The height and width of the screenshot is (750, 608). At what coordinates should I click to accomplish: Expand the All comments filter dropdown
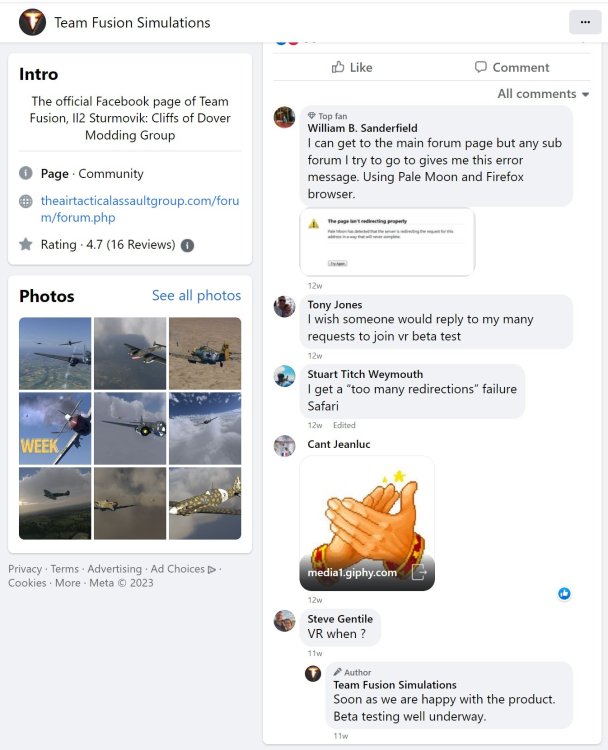pos(543,94)
